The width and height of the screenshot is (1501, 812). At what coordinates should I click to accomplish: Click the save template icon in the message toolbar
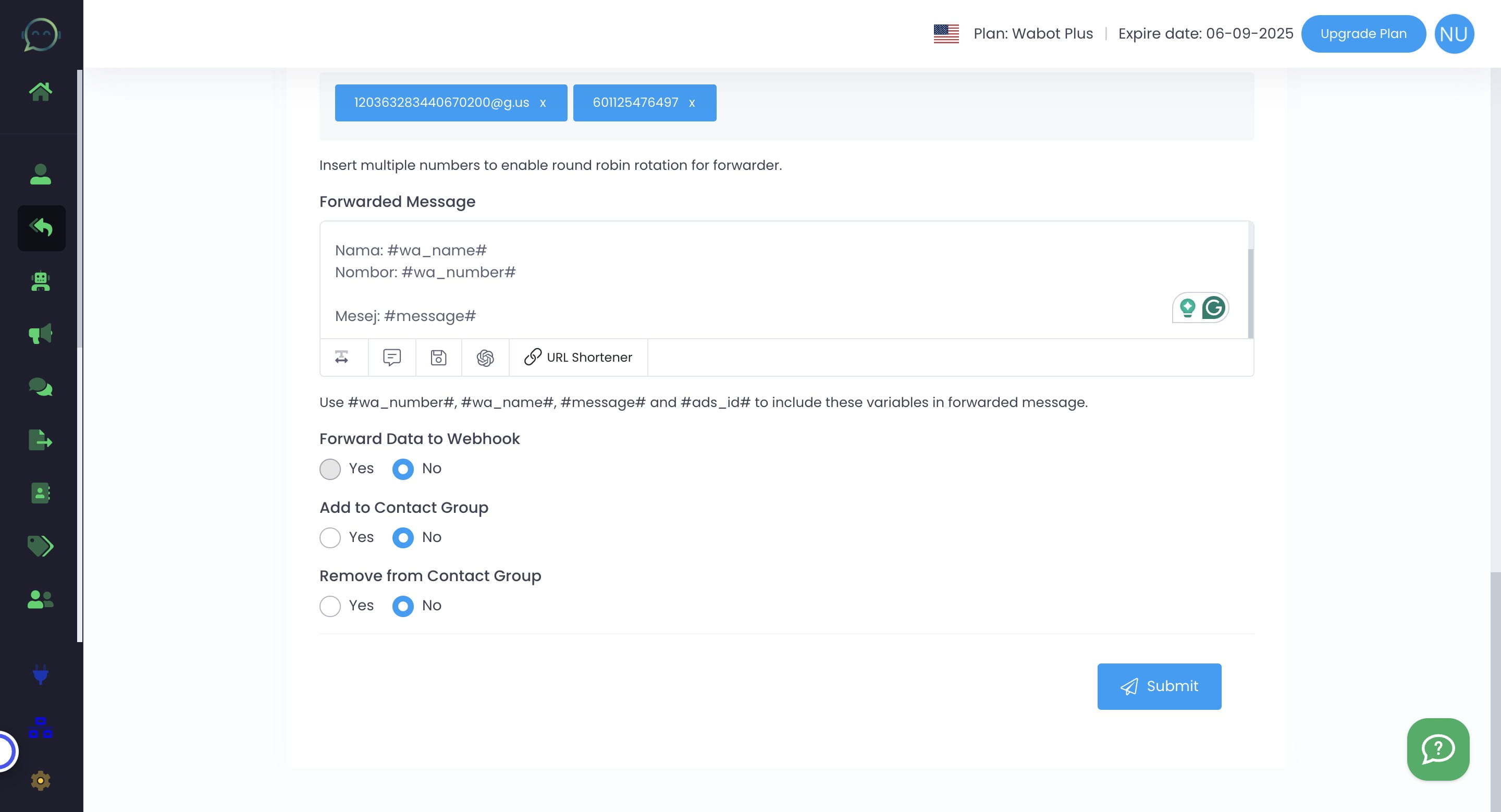click(438, 358)
